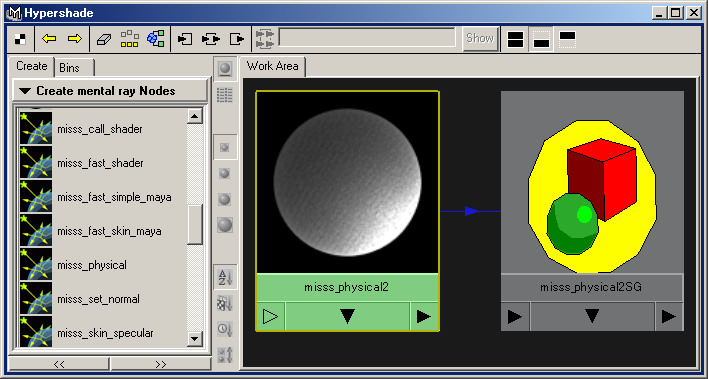
Task: Go to previous graph with left arrow
Action: (x=49, y=39)
